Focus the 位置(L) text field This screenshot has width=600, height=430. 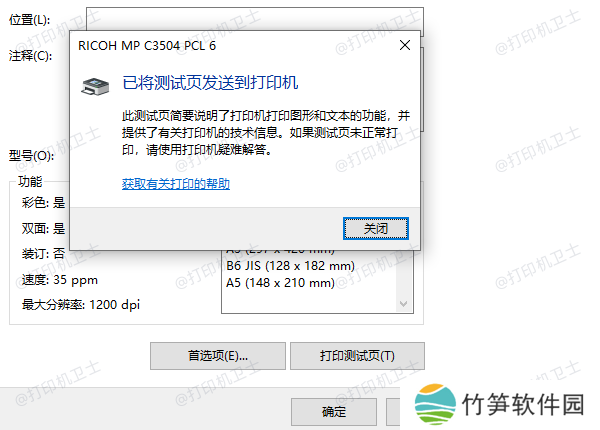(x=255, y=19)
